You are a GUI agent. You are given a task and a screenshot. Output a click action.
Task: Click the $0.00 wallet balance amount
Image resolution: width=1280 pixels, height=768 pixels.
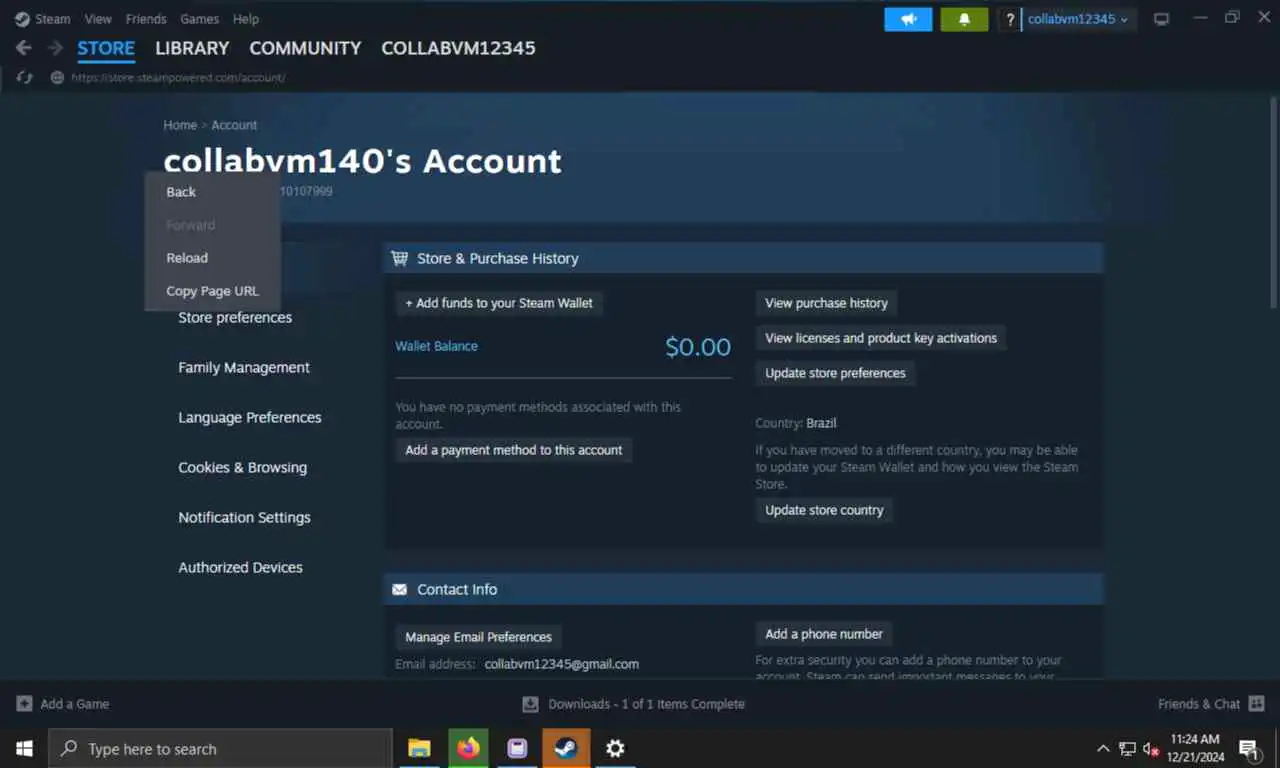tap(698, 347)
